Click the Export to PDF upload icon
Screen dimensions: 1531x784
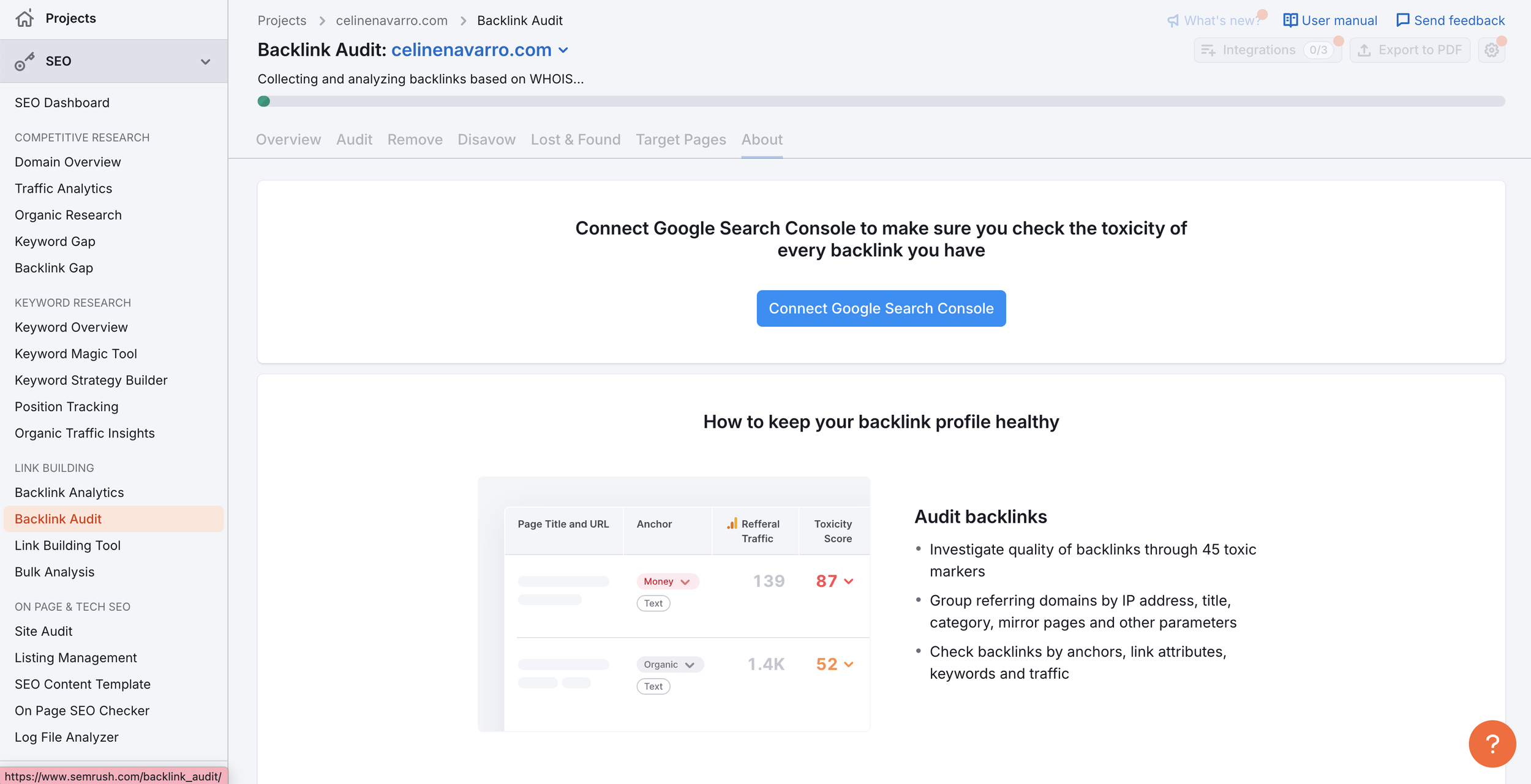click(1365, 50)
